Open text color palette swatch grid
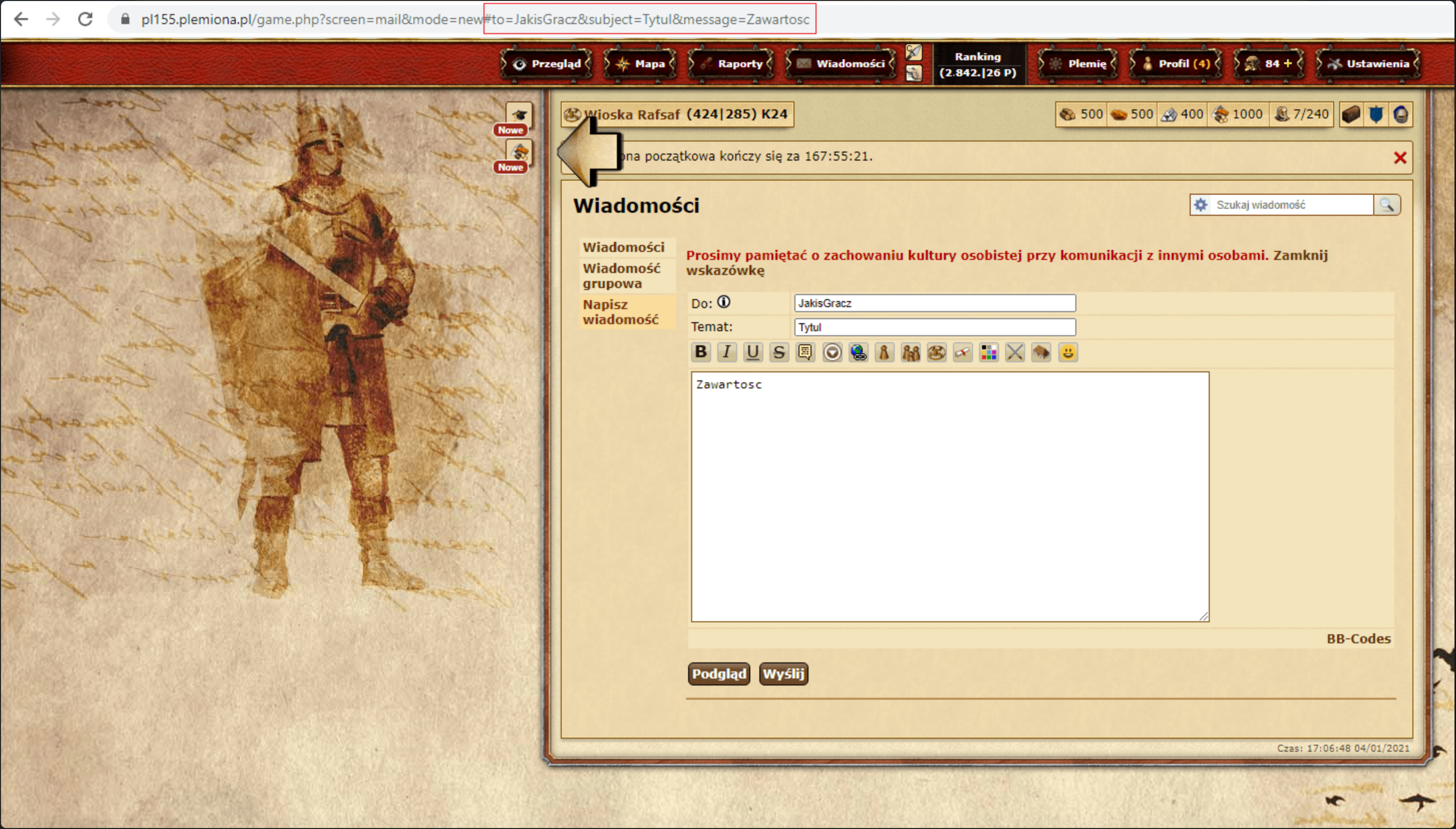 (989, 352)
